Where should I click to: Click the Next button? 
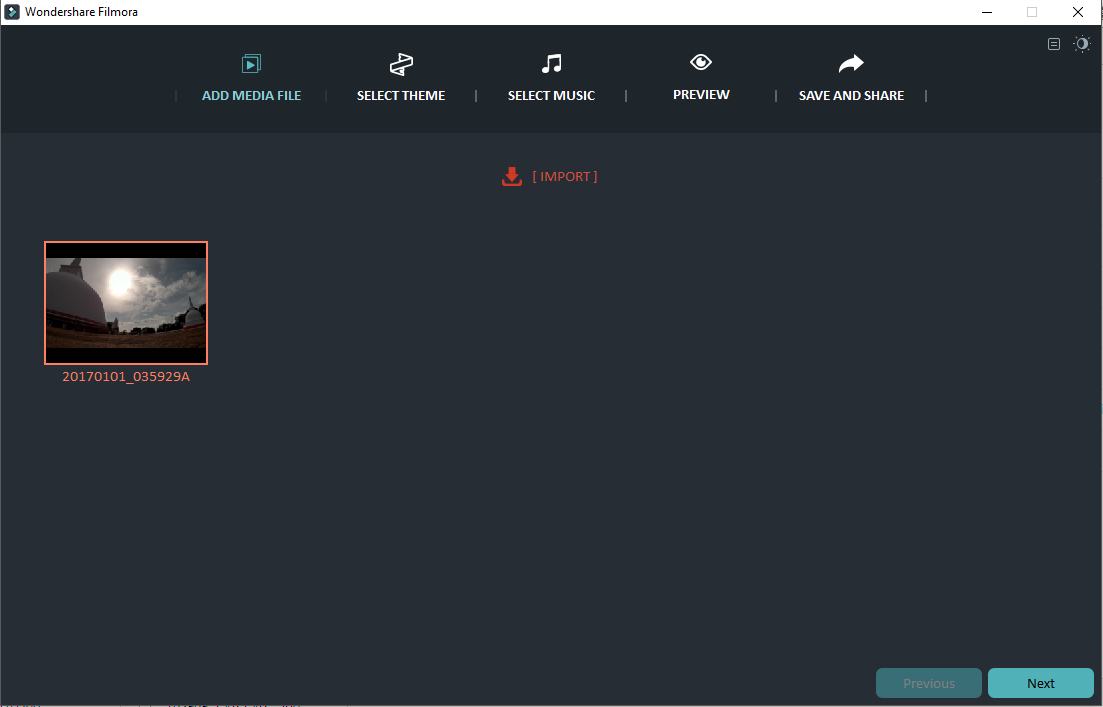pyautogui.click(x=1040, y=683)
